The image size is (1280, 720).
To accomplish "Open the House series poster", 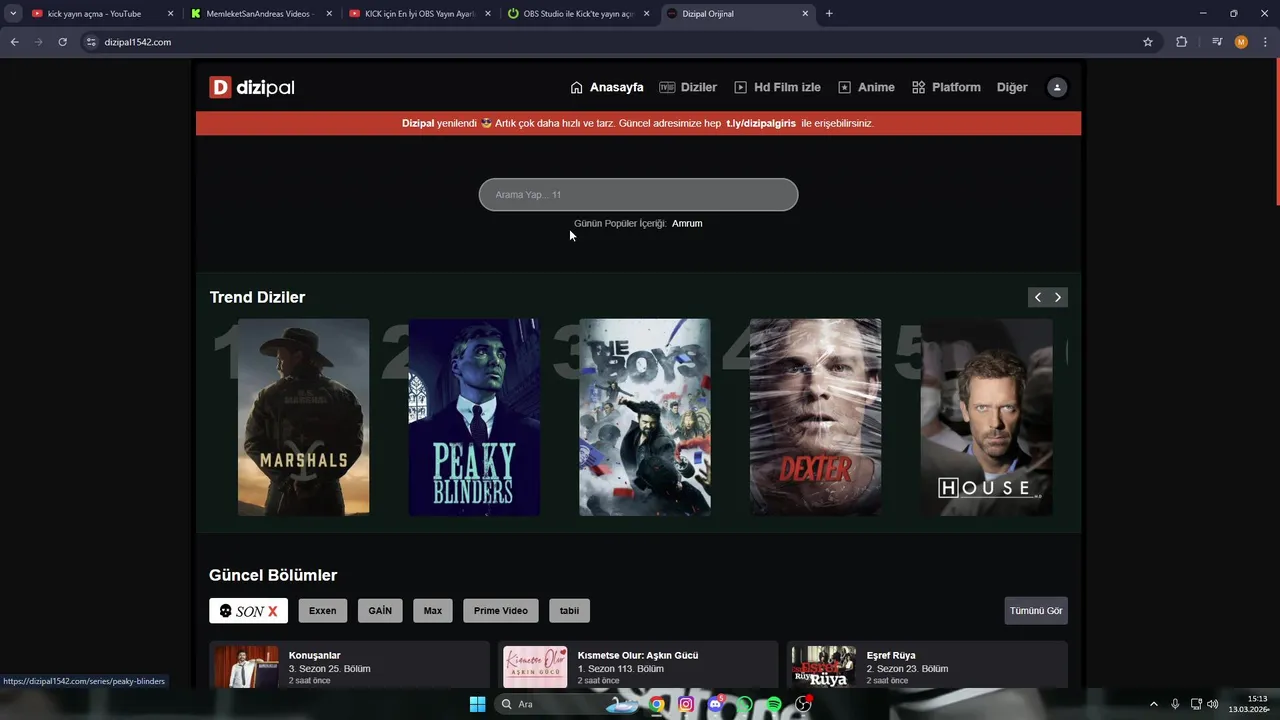I will click(986, 417).
